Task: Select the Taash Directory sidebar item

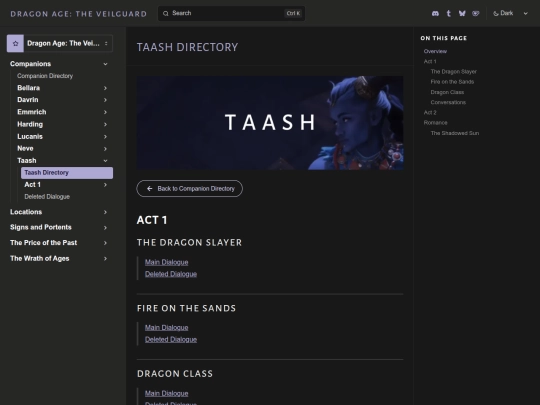Action: (x=67, y=173)
